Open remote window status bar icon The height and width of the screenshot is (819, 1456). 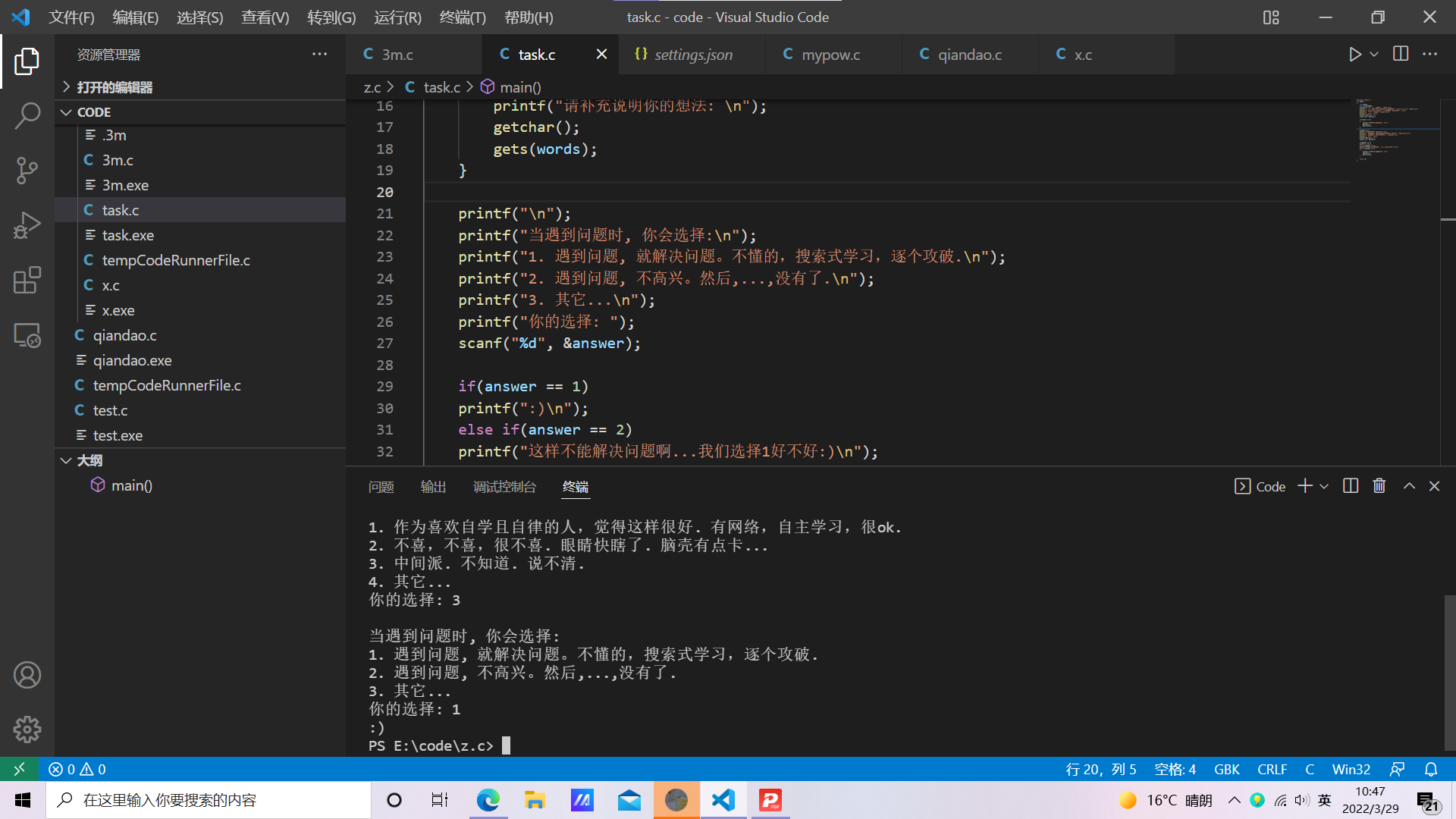(19, 769)
